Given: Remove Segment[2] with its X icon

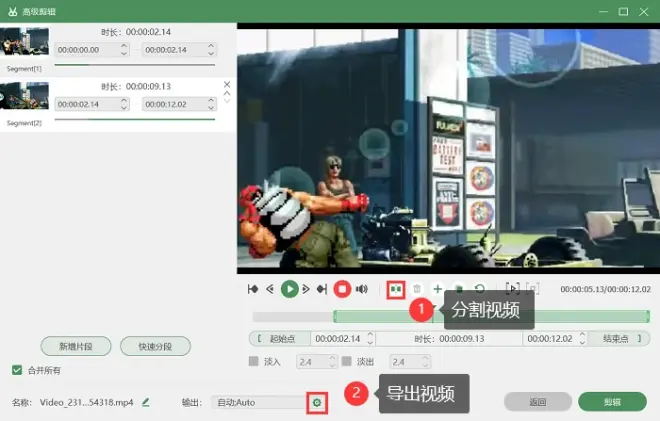Looking at the screenshot, I should (x=227, y=85).
